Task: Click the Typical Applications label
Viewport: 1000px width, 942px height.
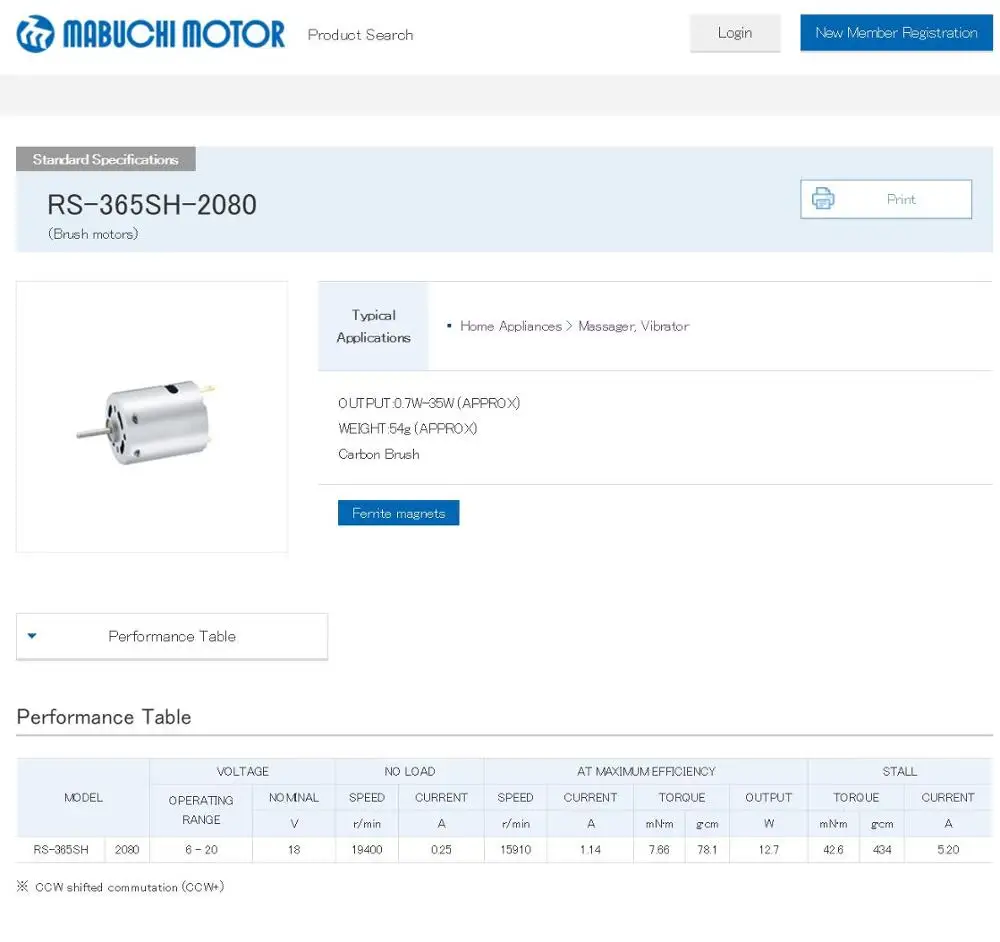Action: (x=374, y=326)
